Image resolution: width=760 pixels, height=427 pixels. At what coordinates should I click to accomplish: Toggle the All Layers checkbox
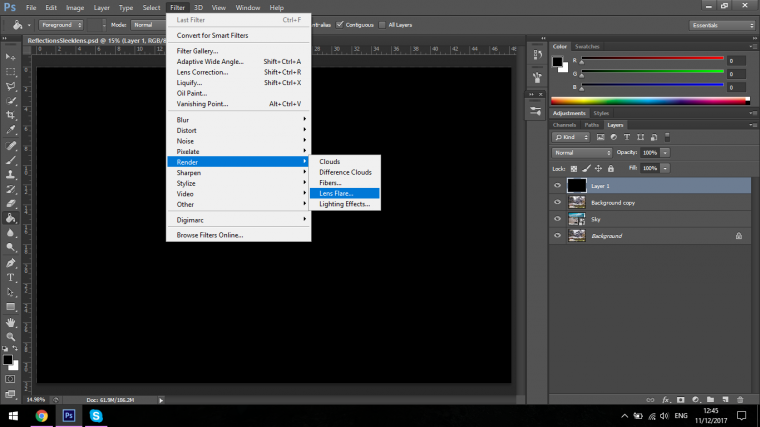382,25
